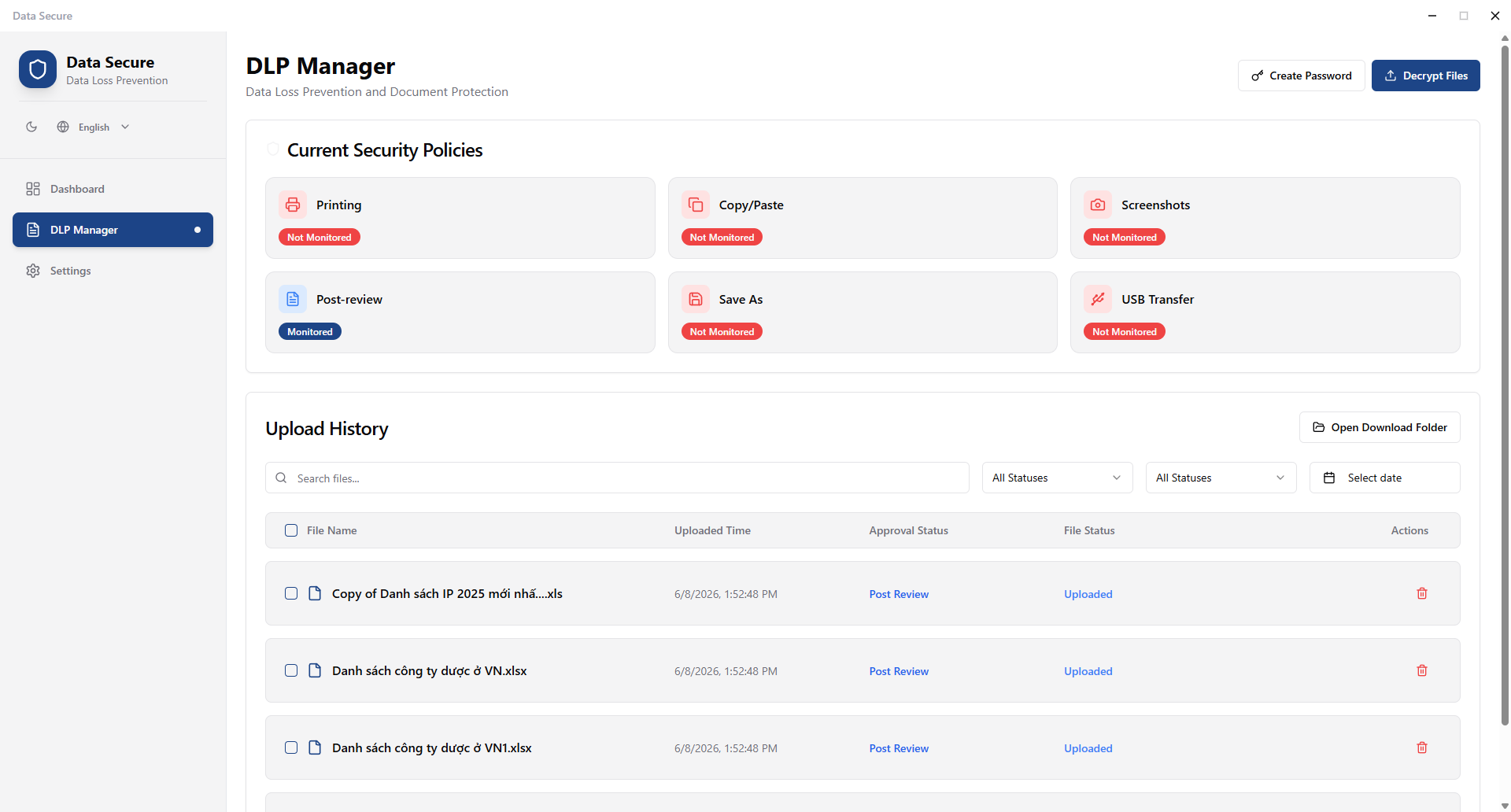Click Current Security Policies radio circle

273,149
